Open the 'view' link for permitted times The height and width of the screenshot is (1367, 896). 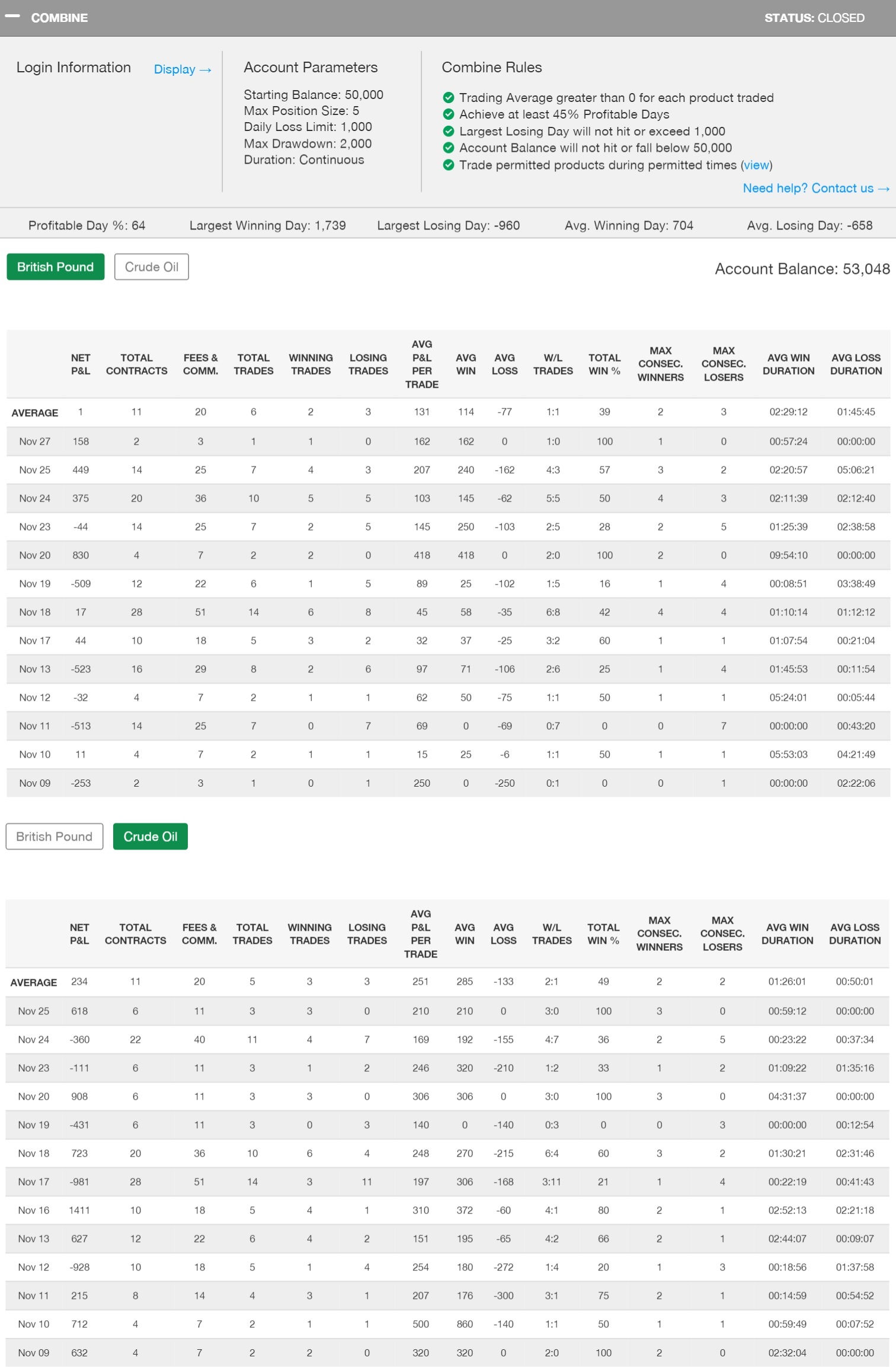[756, 165]
